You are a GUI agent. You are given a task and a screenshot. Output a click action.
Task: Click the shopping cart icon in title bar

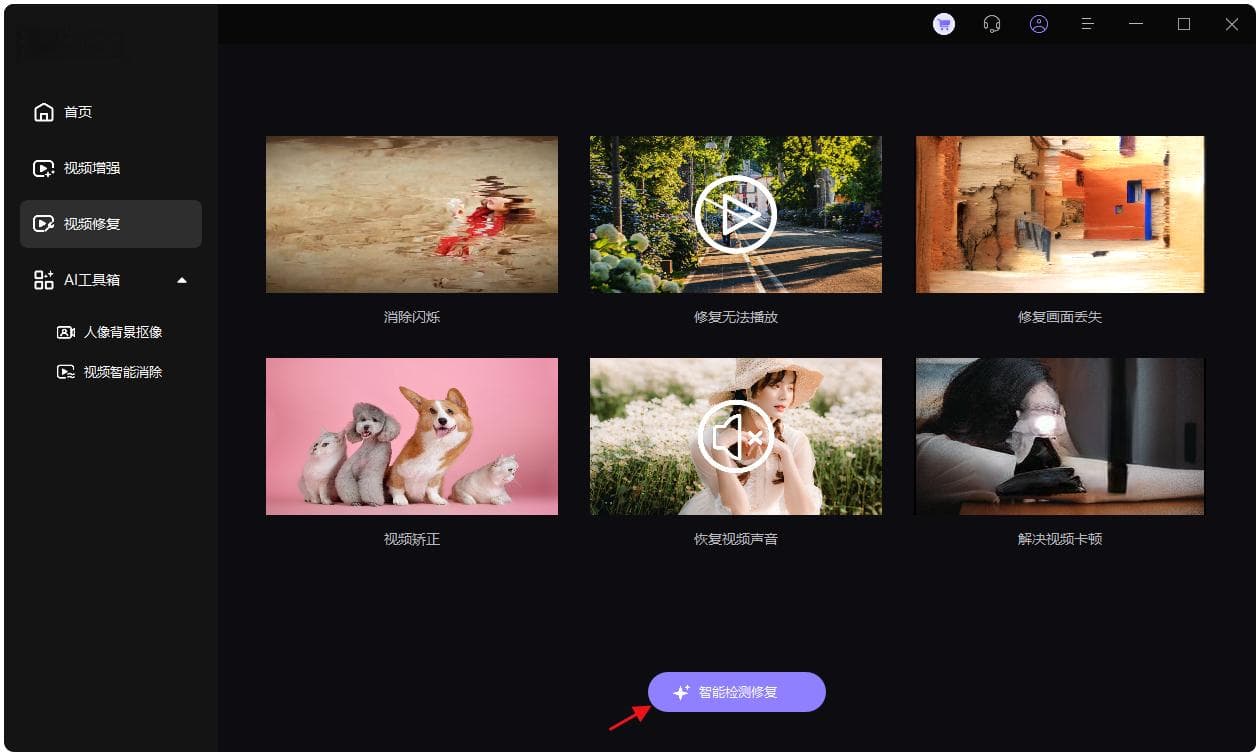click(943, 25)
